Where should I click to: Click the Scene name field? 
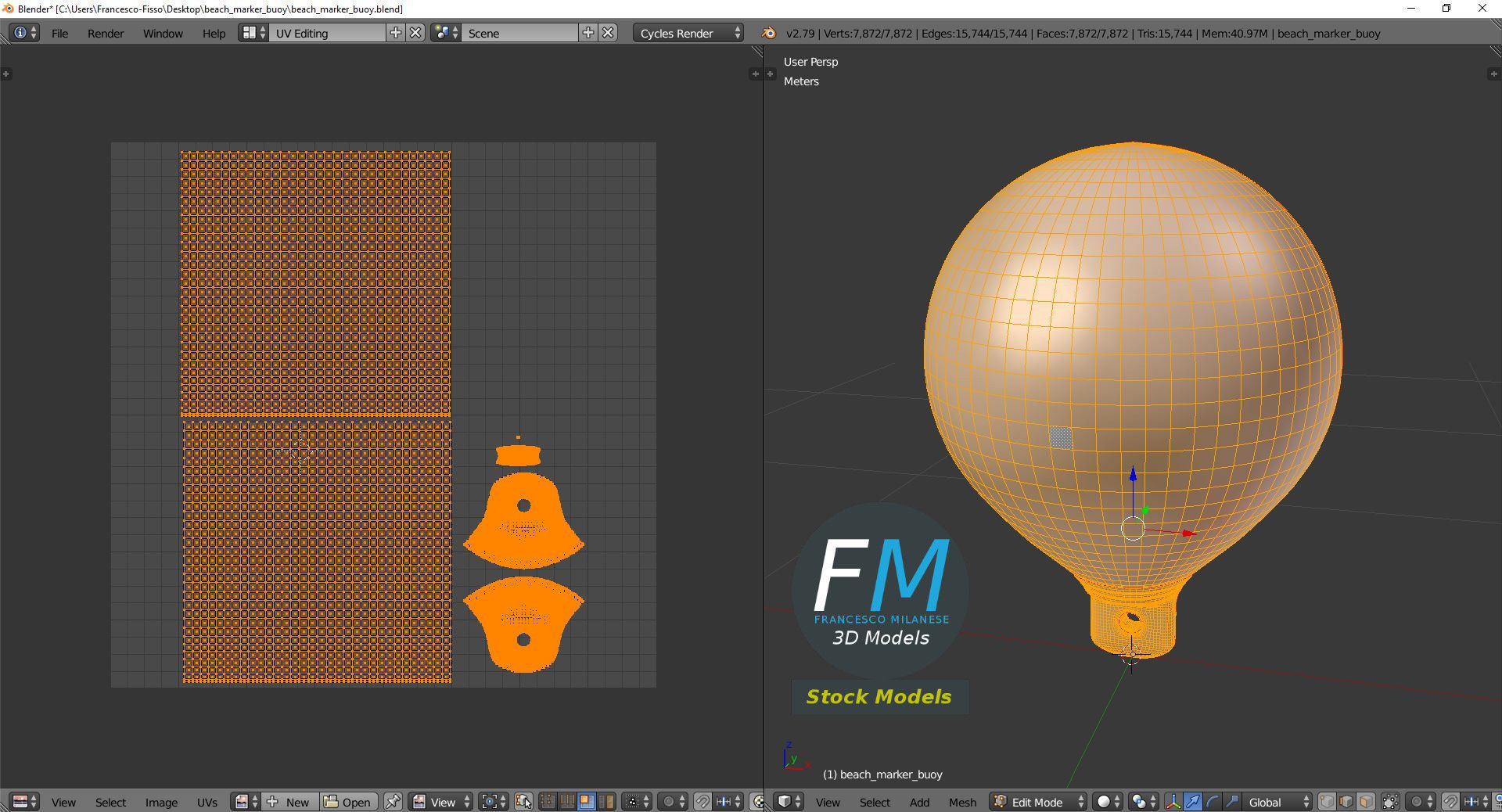click(x=520, y=33)
